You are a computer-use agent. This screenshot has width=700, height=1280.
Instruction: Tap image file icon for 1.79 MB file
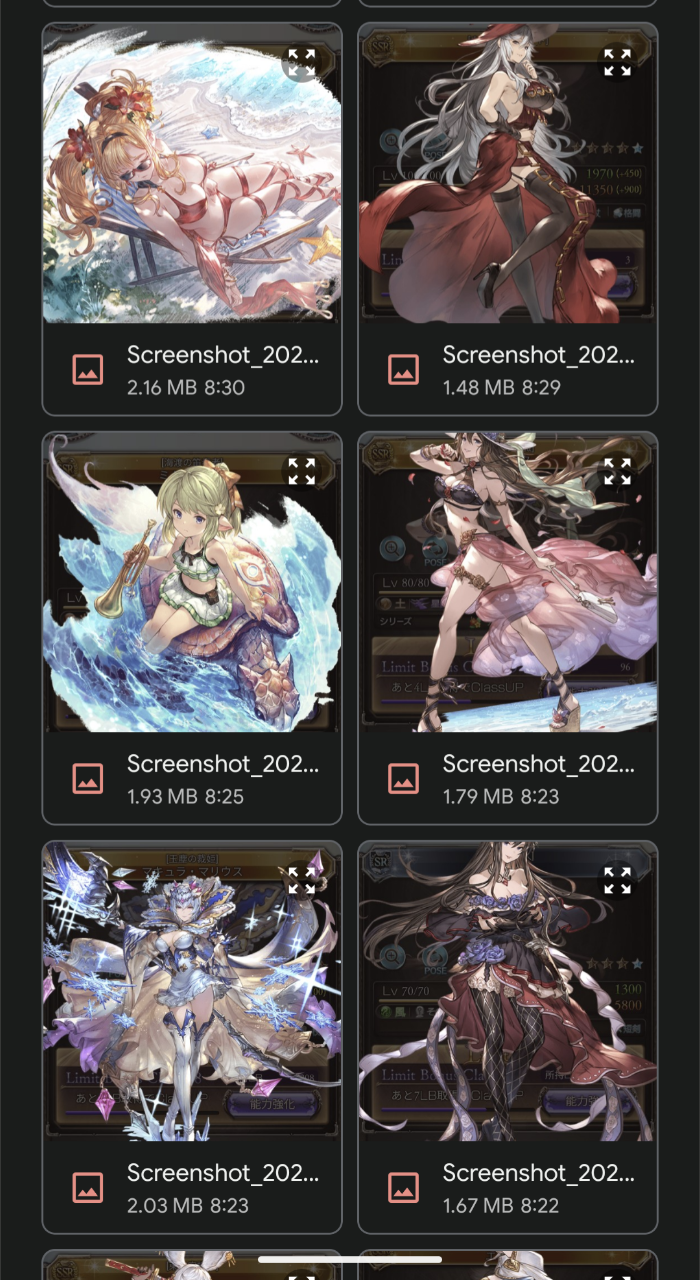point(404,779)
